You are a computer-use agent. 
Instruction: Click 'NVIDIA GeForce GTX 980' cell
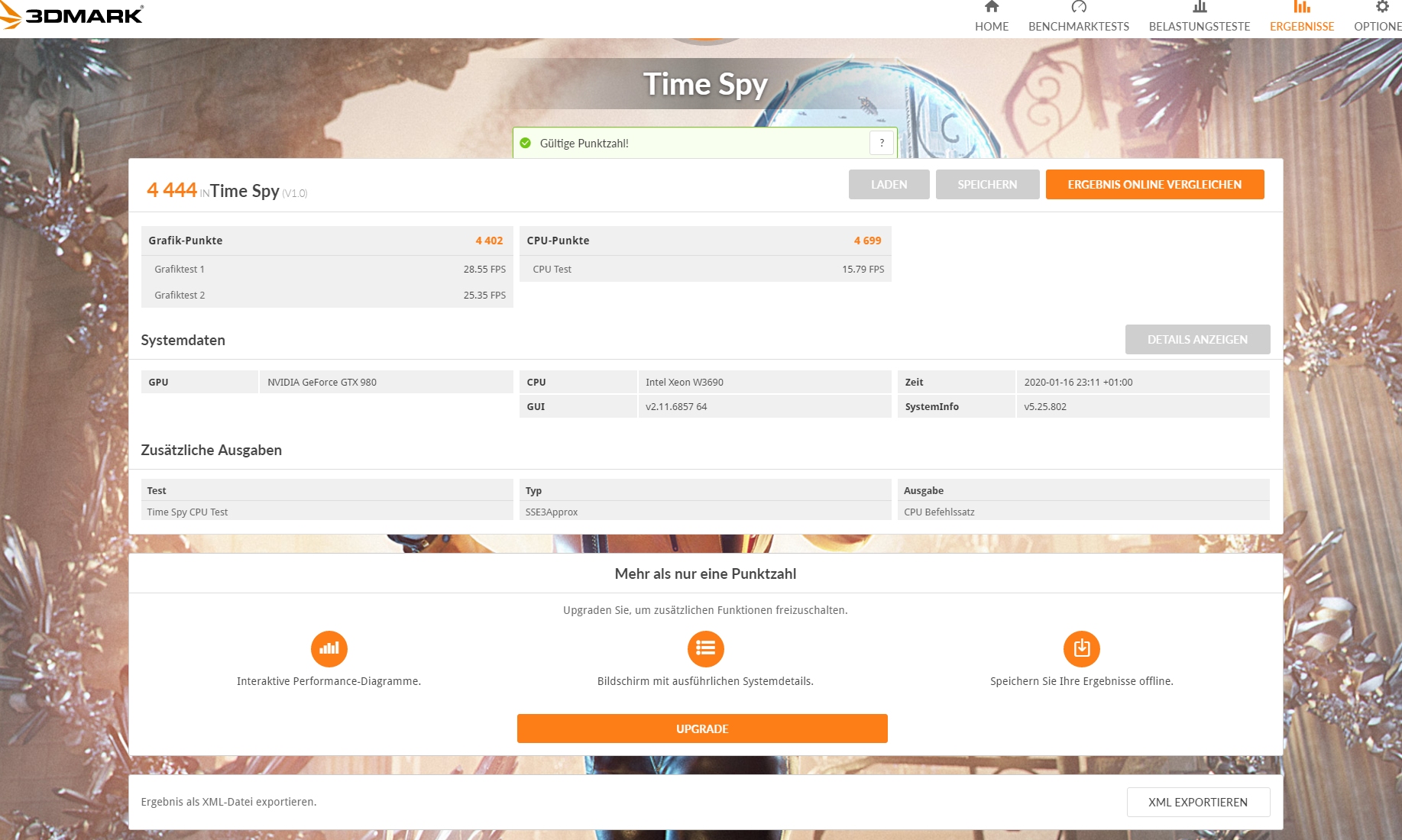point(387,382)
